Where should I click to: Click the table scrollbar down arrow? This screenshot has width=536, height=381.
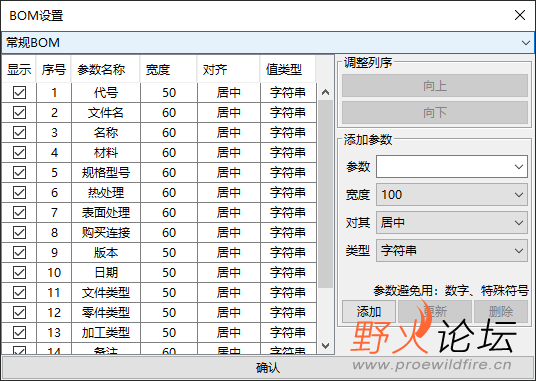325,346
